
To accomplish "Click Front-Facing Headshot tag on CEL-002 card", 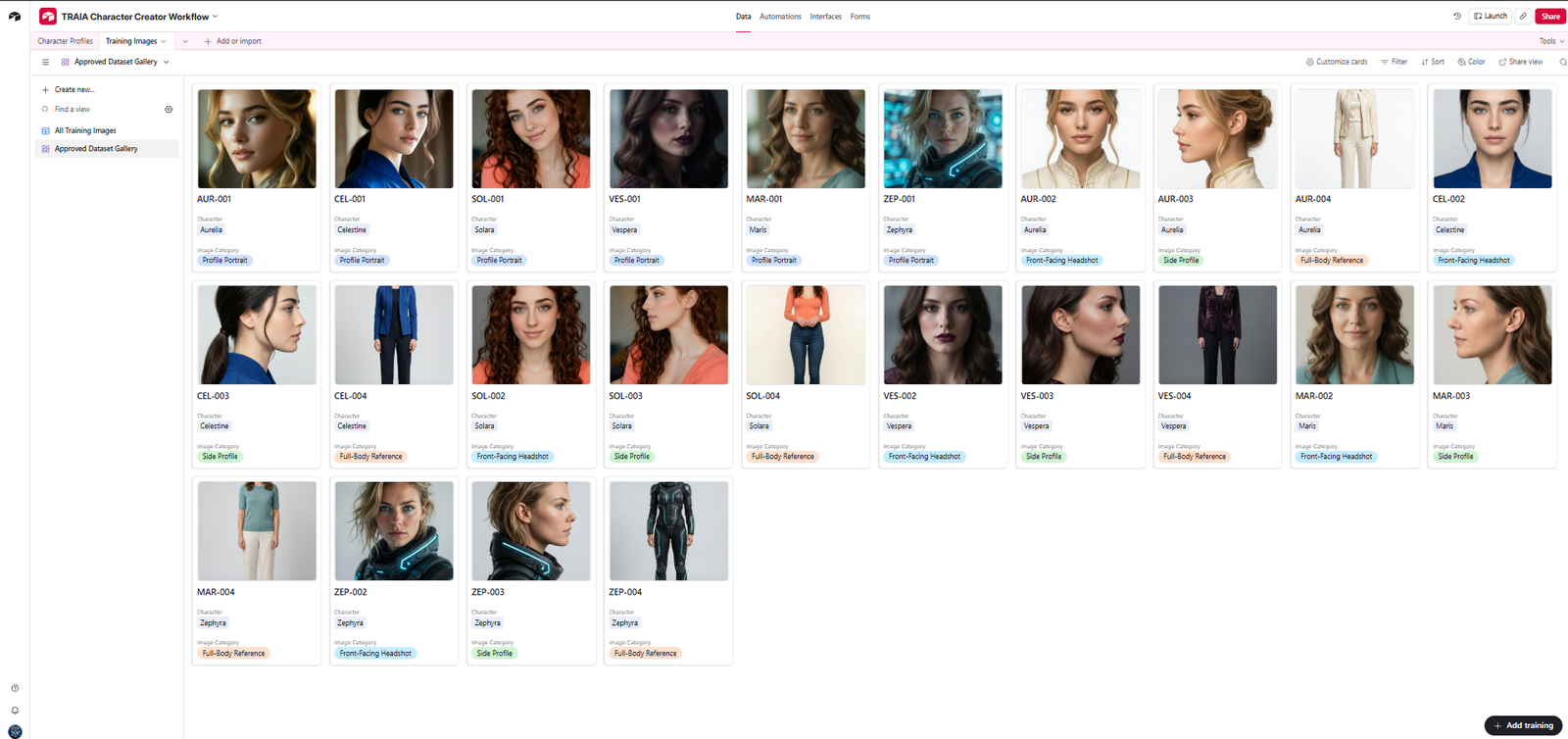I will tap(1474, 261).
